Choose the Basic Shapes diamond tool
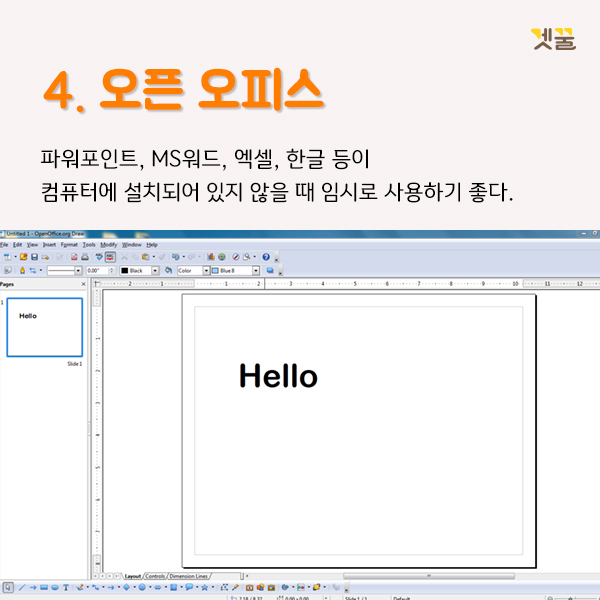This screenshot has height=600, width=600. point(126,587)
